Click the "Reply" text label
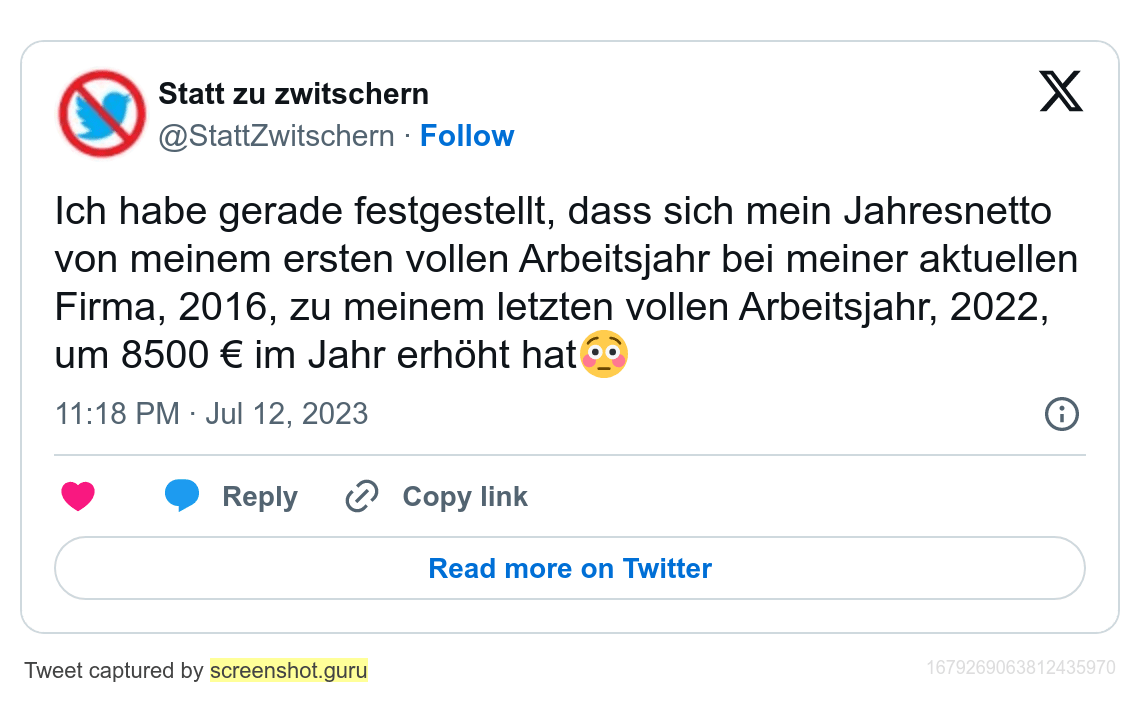This screenshot has width=1140, height=726. 260,497
